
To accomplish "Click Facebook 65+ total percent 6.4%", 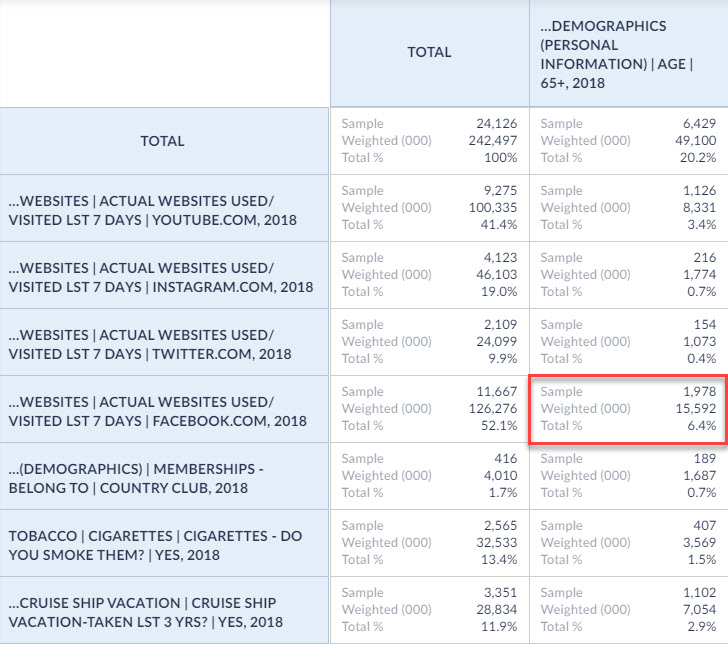I will (702, 425).
